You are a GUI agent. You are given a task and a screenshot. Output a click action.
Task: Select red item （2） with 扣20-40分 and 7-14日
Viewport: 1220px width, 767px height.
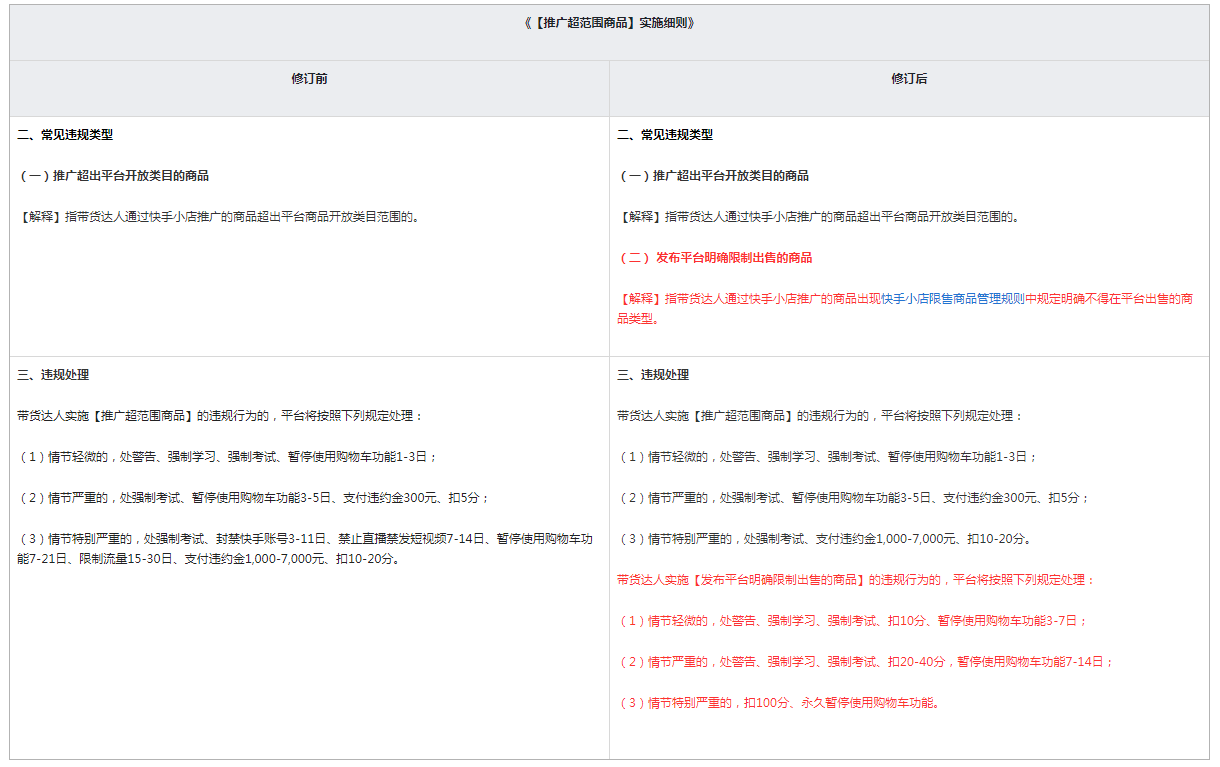tap(865, 662)
